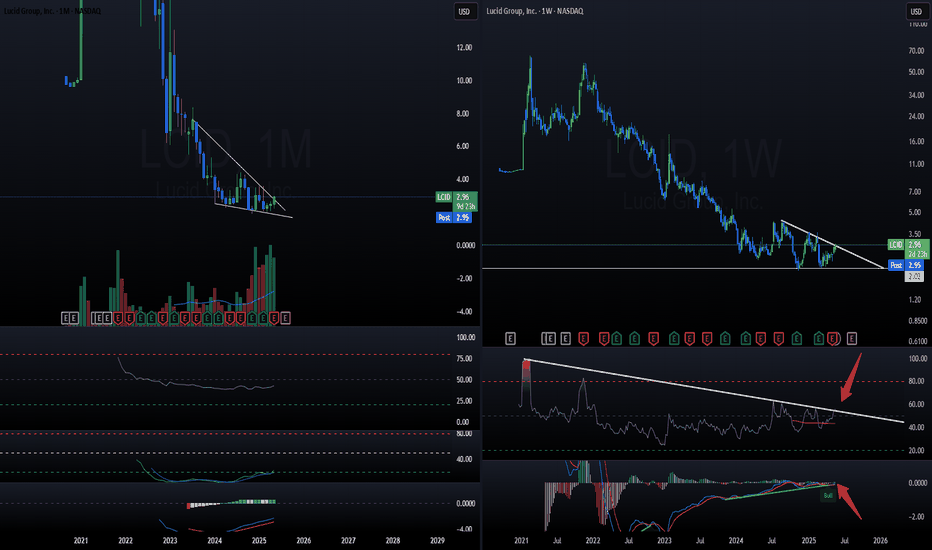Click the first gray earnings E marker, weekly chart
This screenshot has height=550, width=932.
pos(510,338)
